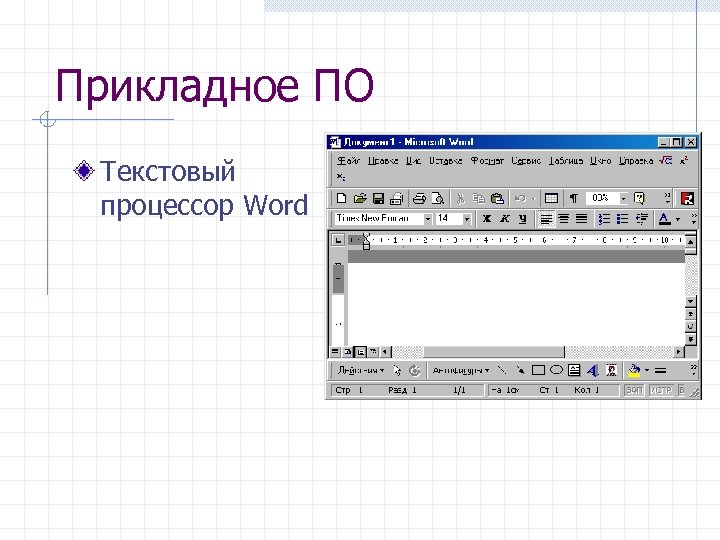
Task: Click the Free Rotate icon
Action: pos(414,370)
